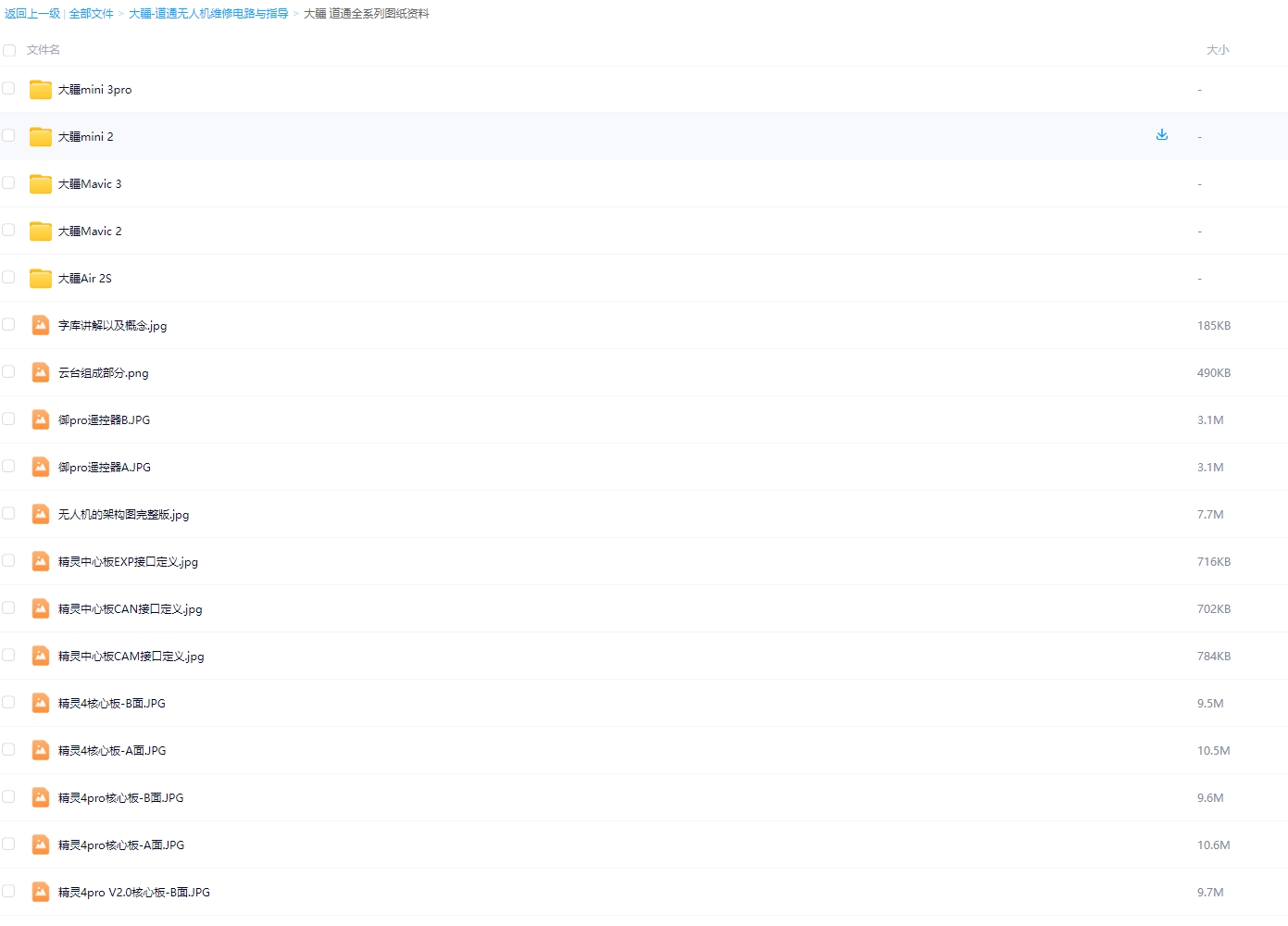Open file name 御pro遥控器A.JPG
The image size is (1288, 926).
click(105, 468)
